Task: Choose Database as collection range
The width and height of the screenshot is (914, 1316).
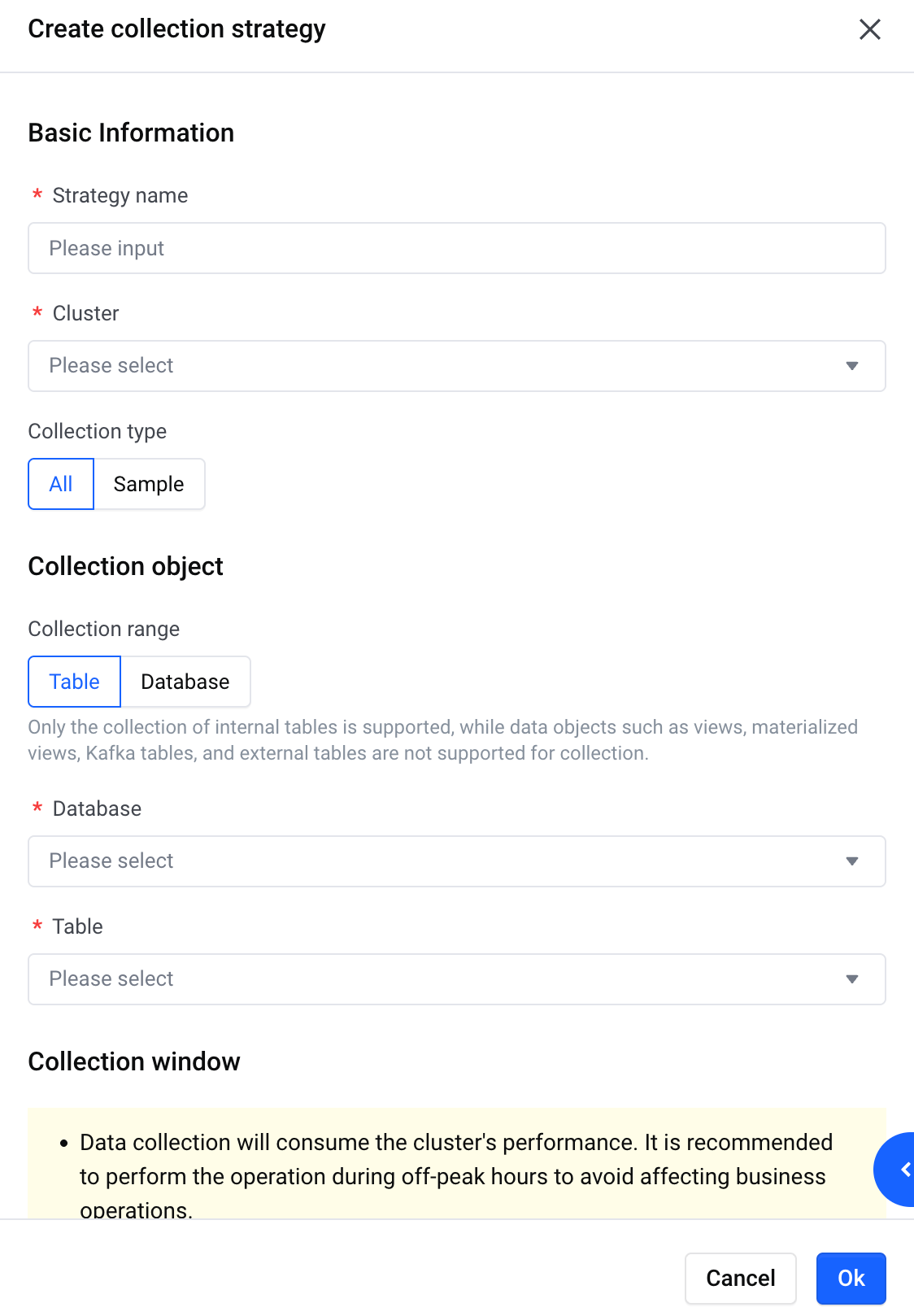Action: coord(185,682)
